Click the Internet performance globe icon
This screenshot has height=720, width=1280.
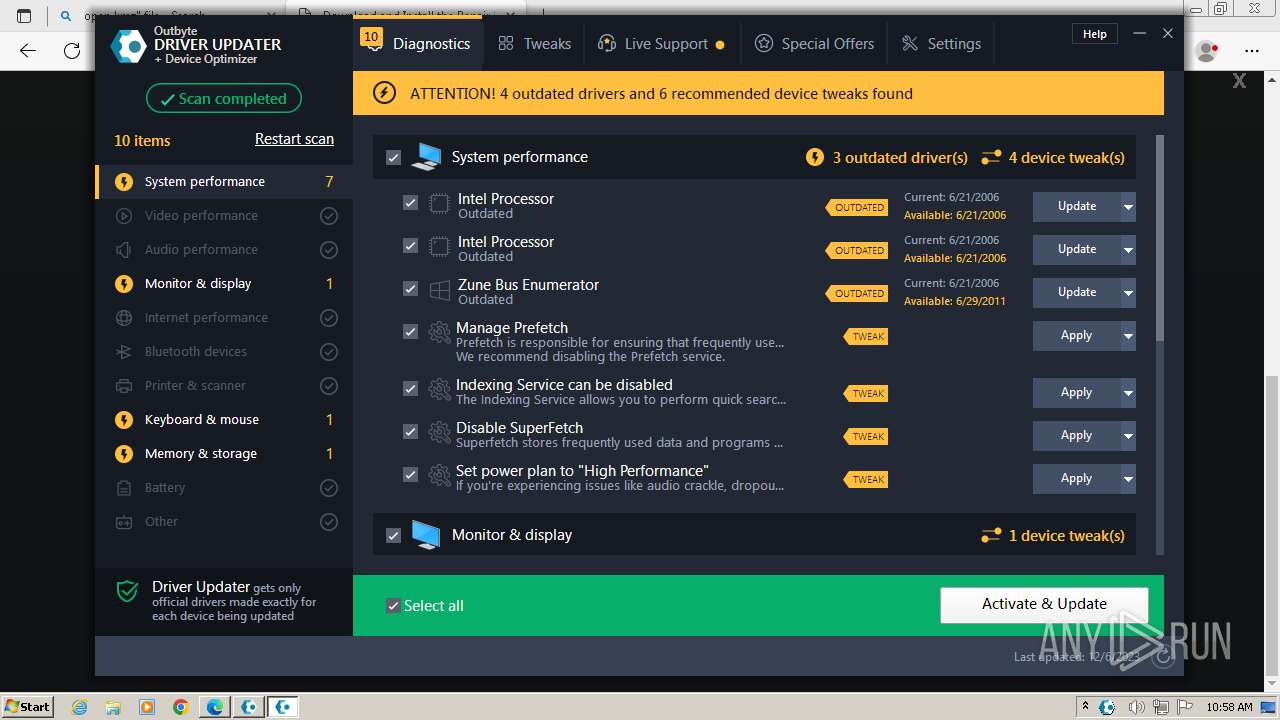tap(124, 318)
